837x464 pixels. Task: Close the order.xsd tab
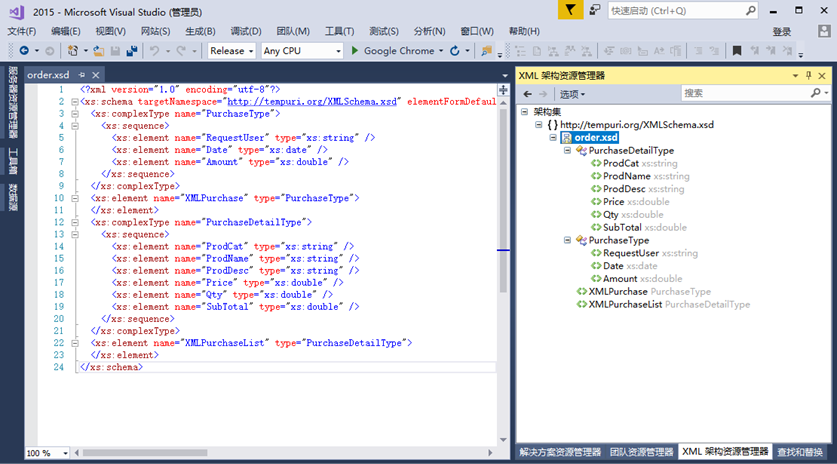(96, 75)
